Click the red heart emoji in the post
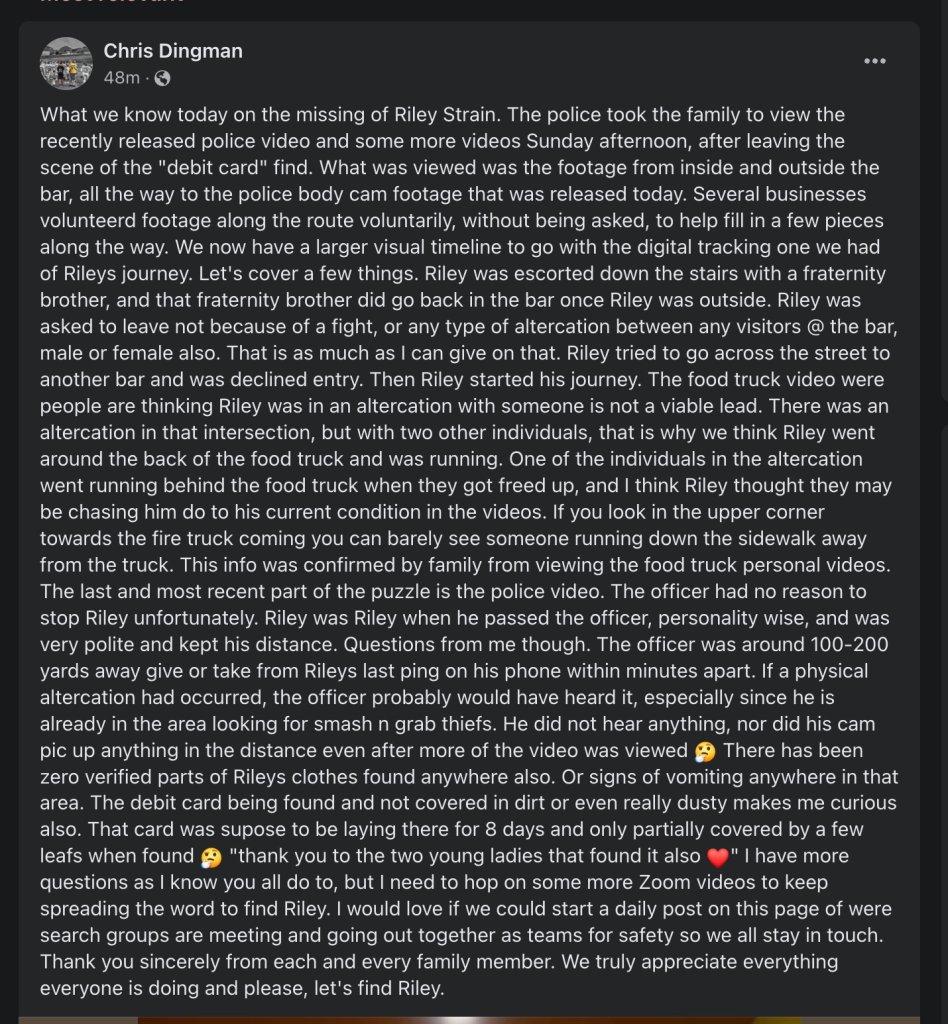 point(716,856)
